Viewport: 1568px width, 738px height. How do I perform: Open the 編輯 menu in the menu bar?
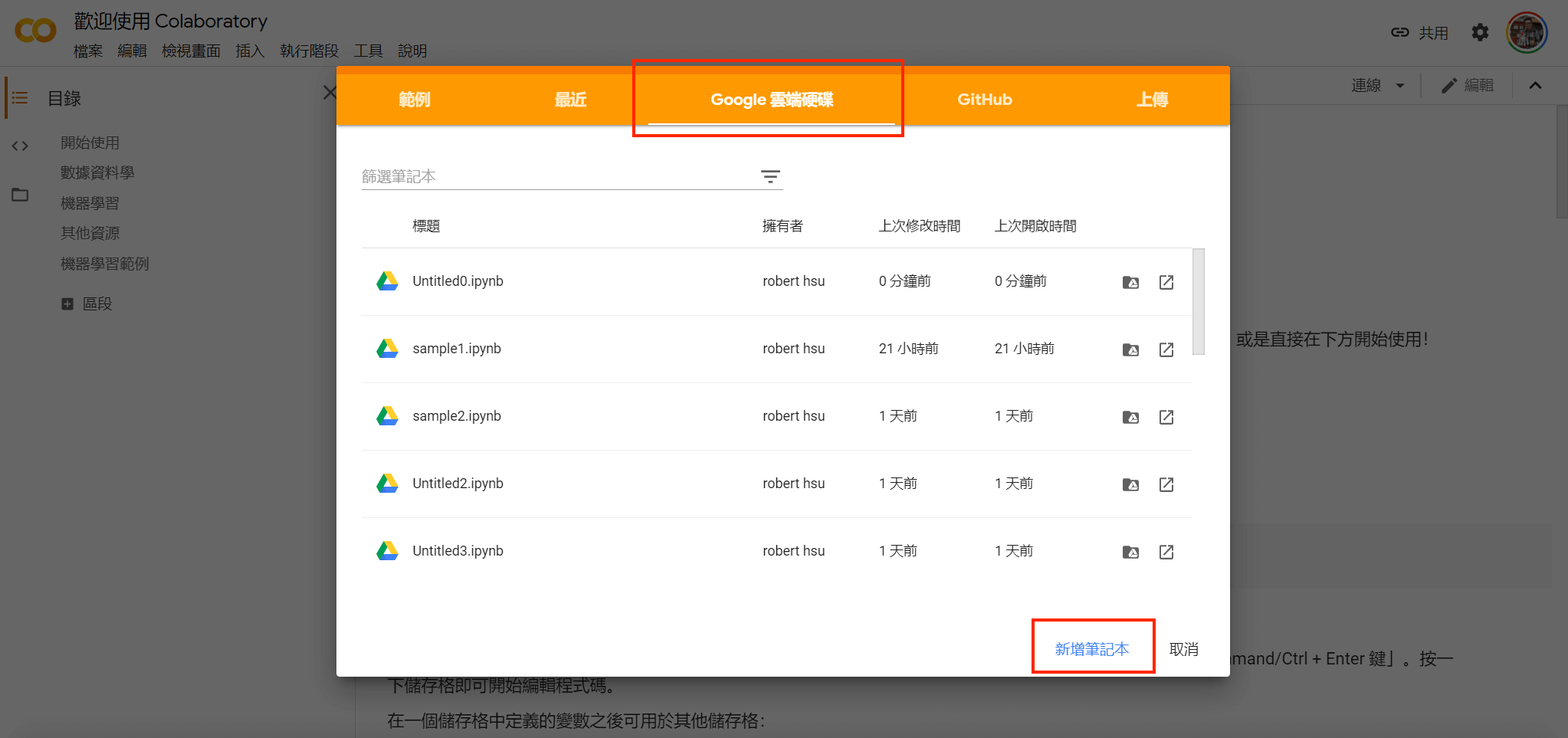132,51
